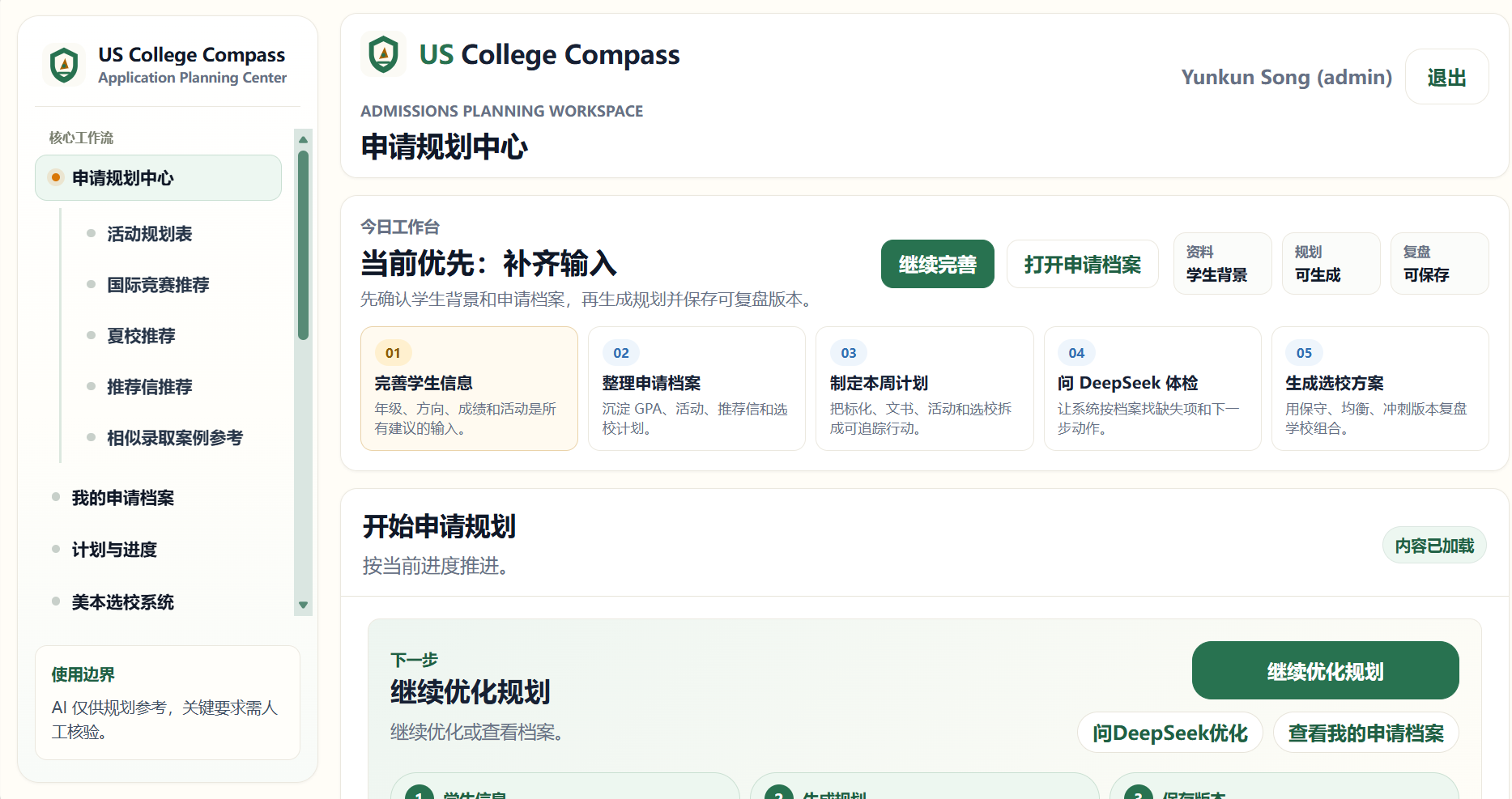Click the green 继续完善 button
Viewport: 1512px width, 799px height.
[937, 264]
